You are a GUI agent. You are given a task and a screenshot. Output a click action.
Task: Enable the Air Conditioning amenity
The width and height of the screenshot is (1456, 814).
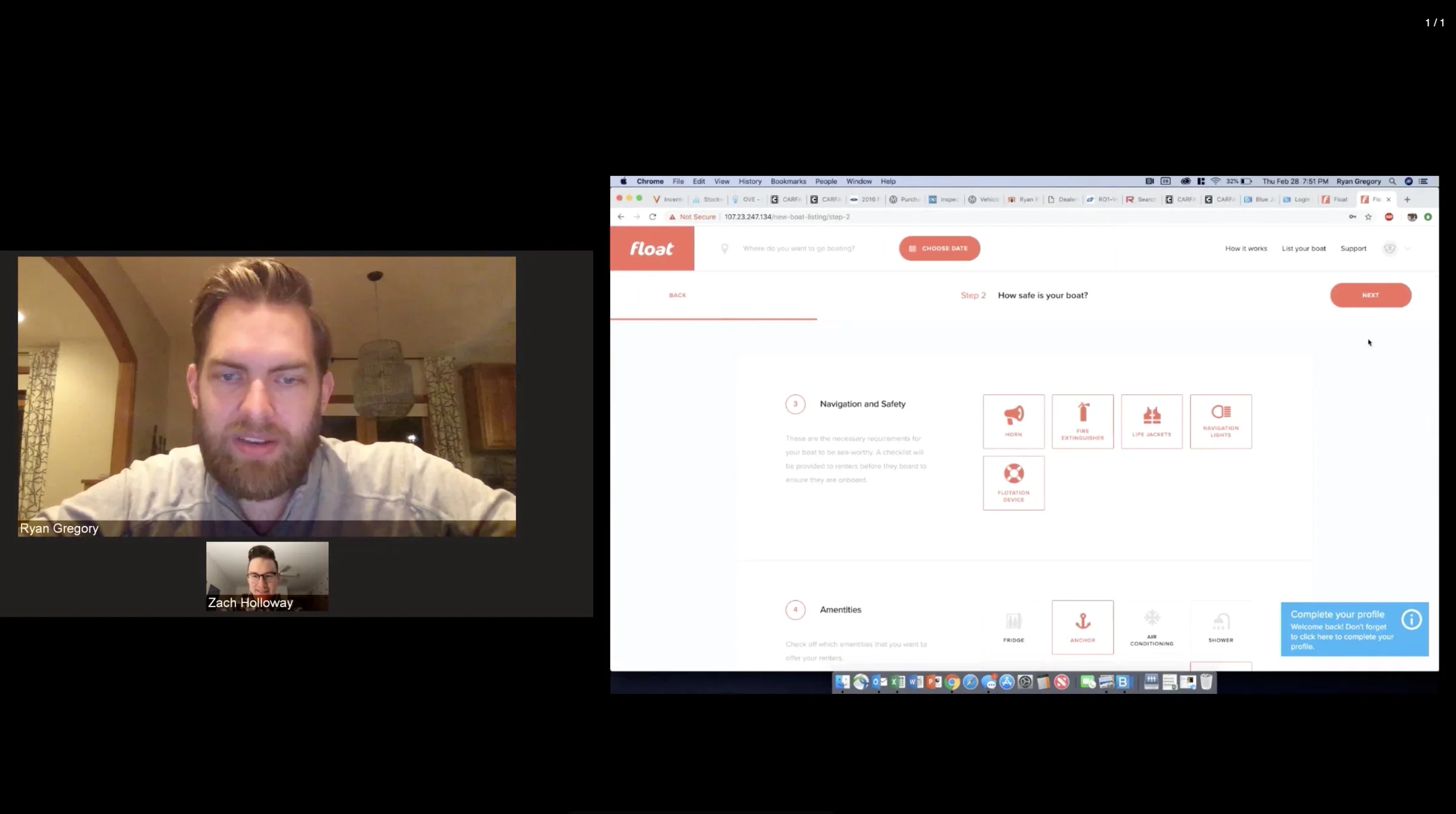coord(1151,627)
